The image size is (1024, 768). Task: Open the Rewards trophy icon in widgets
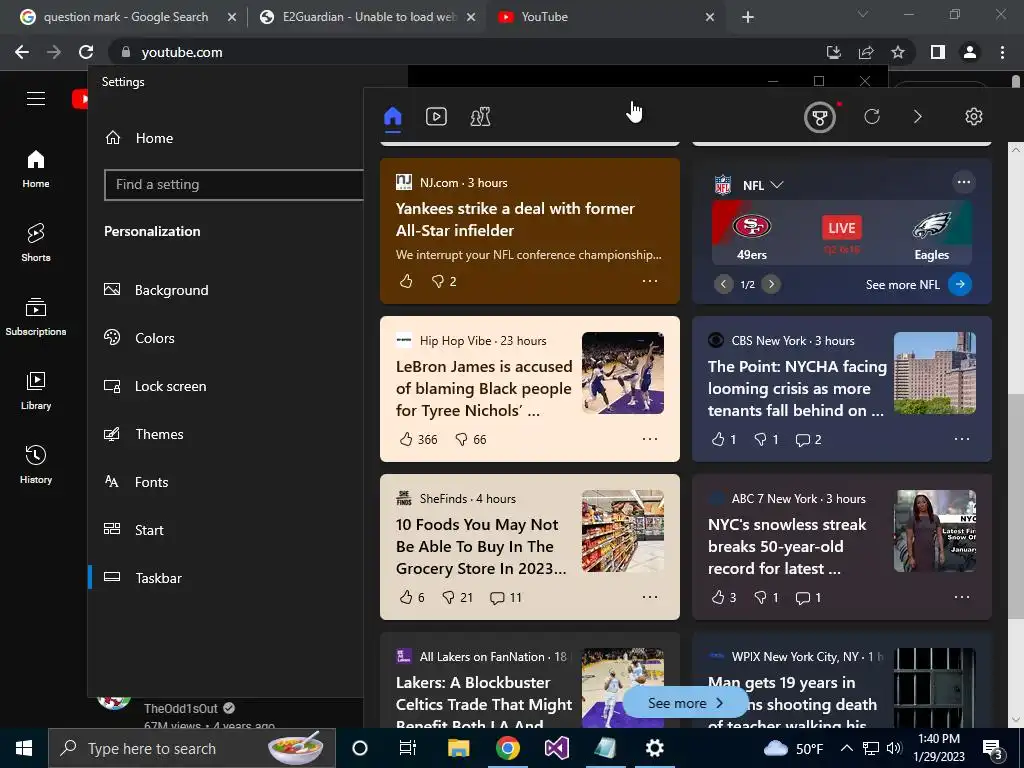[x=820, y=118]
